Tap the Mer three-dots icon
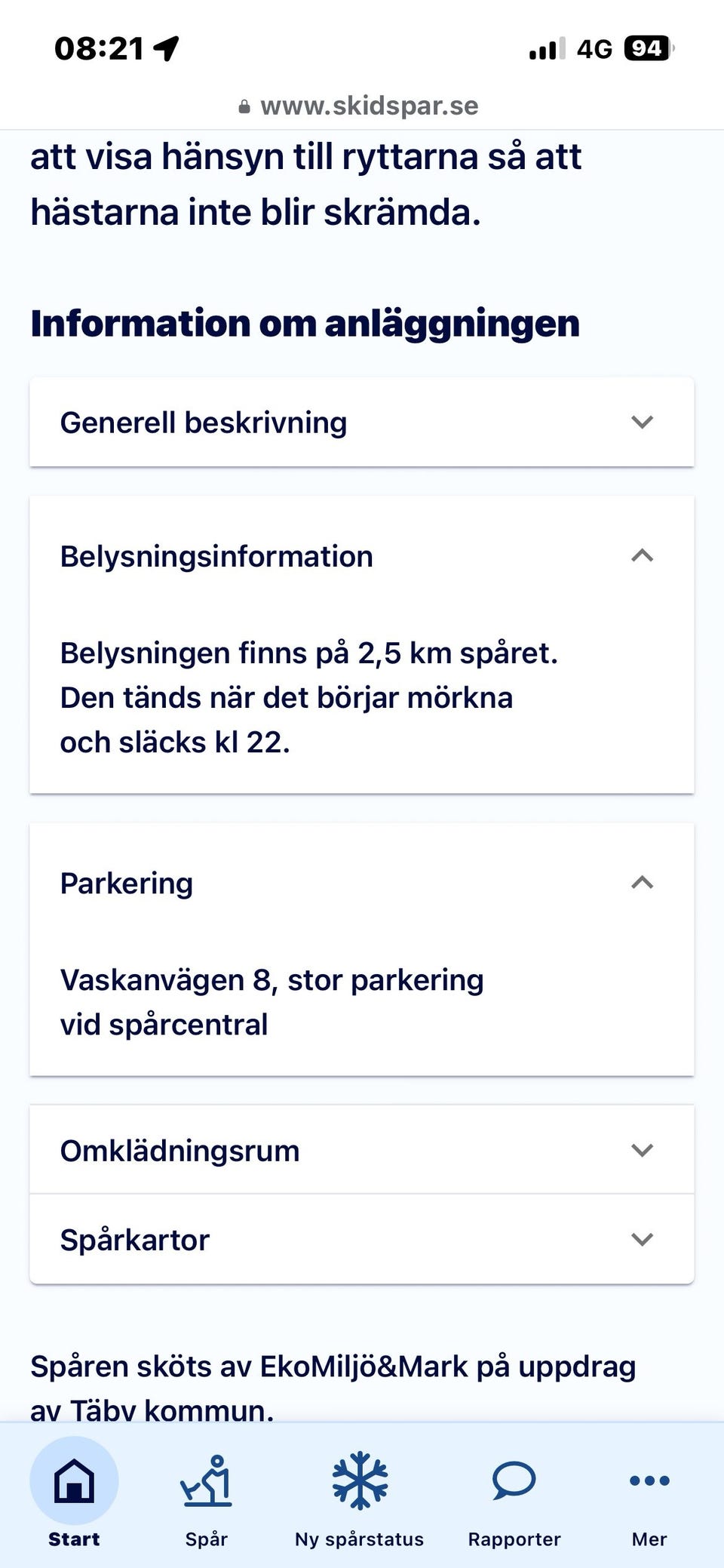 [649, 1480]
